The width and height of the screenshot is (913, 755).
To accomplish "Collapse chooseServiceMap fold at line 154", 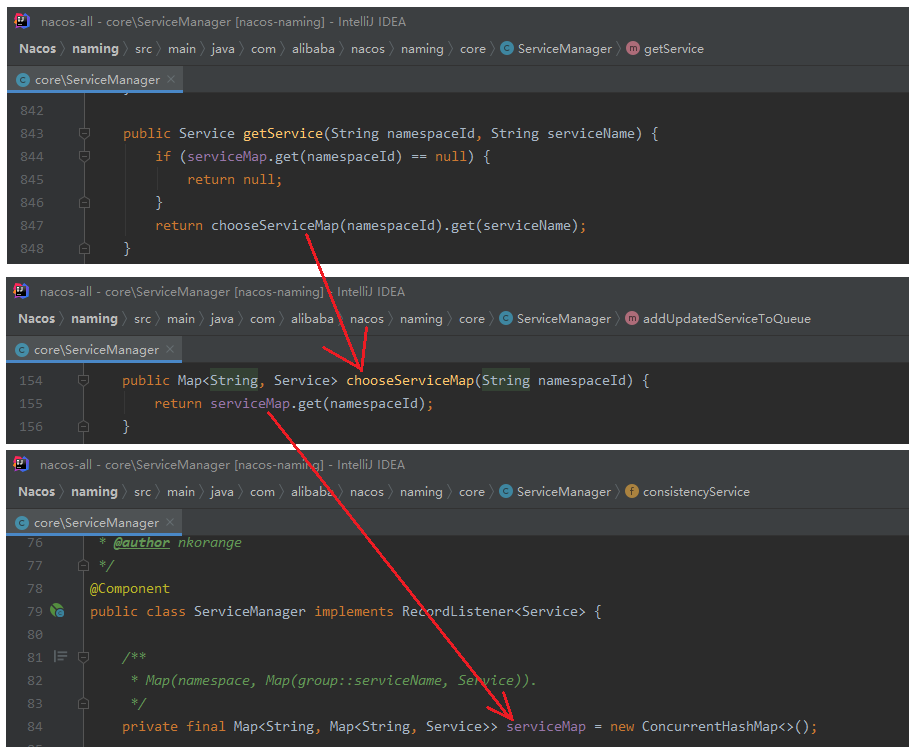I will click(83, 380).
